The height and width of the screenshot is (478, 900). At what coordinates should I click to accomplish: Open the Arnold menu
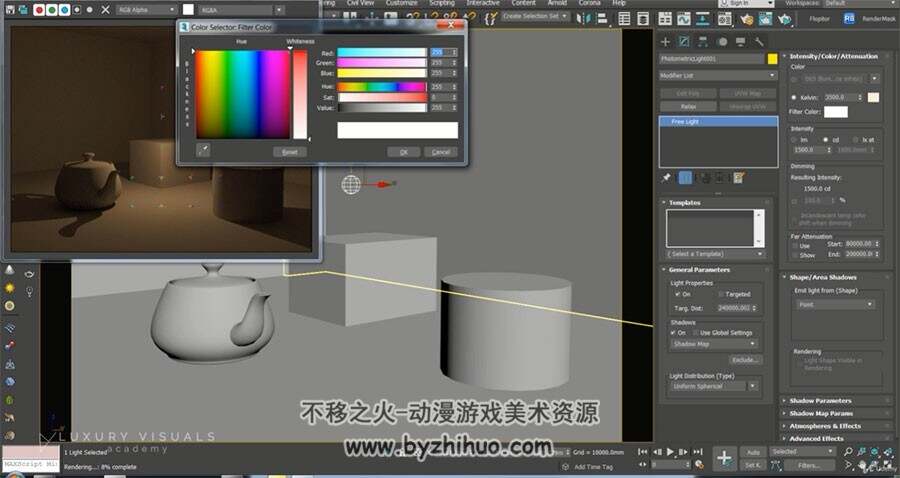pos(557,3)
